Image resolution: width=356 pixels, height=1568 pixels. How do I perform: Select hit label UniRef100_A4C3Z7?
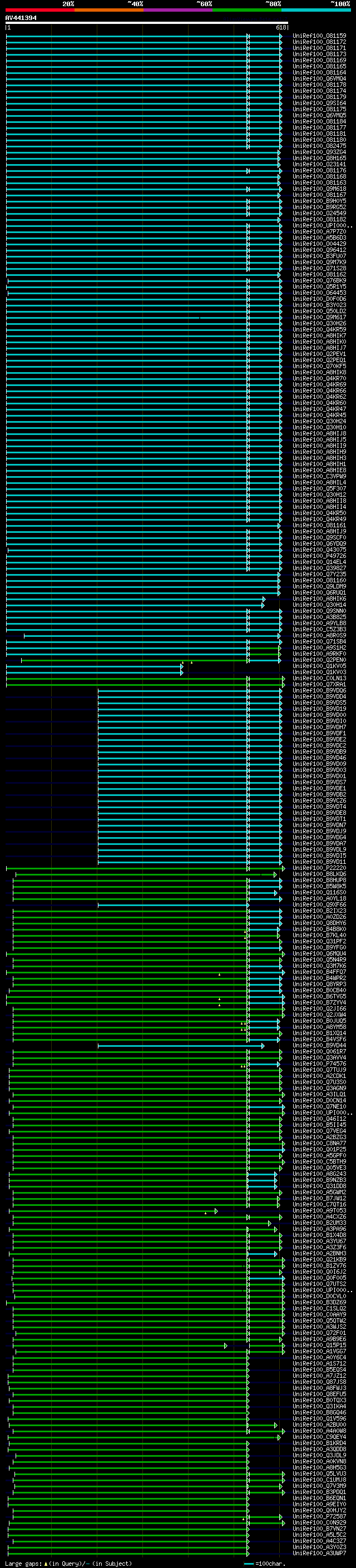click(319, 1541)
